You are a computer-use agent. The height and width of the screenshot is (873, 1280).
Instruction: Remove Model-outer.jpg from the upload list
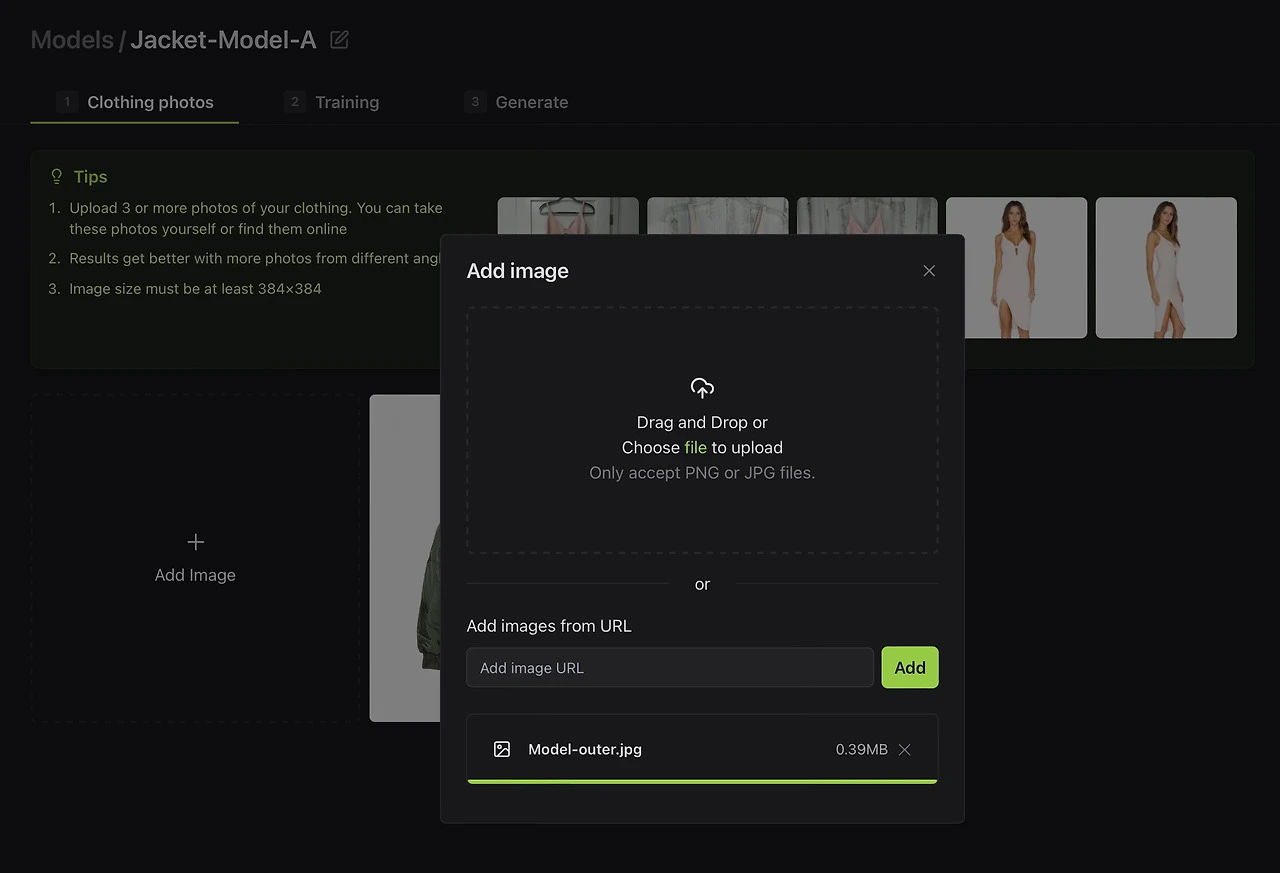905,750
